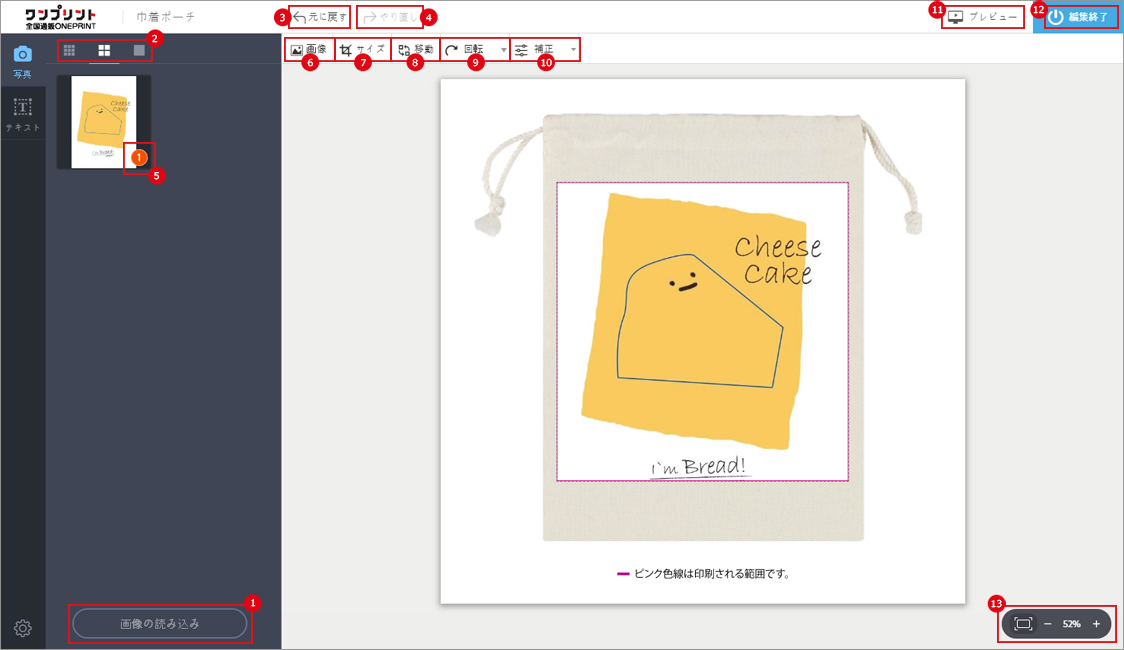Click the 画像 image tool

point(308,49)
